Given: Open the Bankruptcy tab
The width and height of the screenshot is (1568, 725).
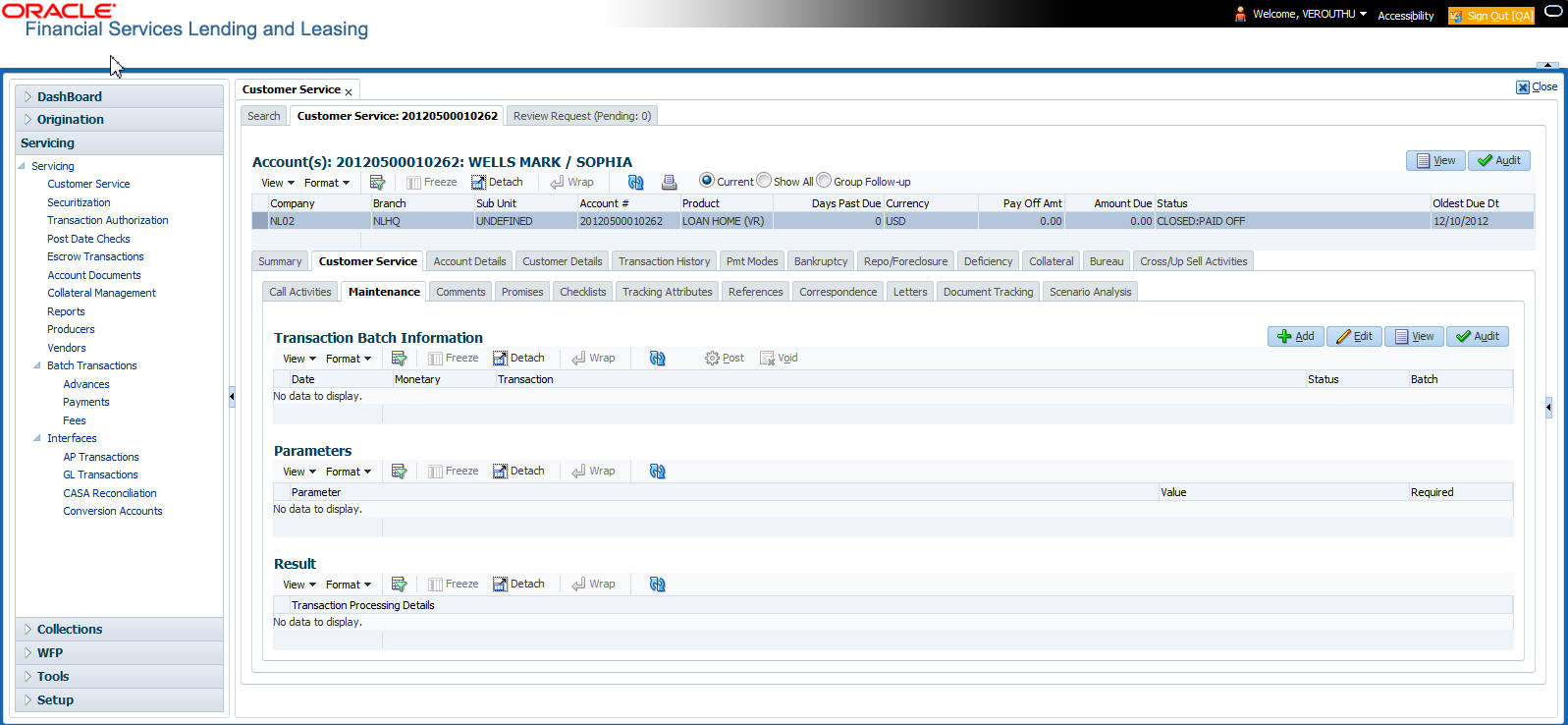Looking at the screenshot, I should tap(821, 261).
